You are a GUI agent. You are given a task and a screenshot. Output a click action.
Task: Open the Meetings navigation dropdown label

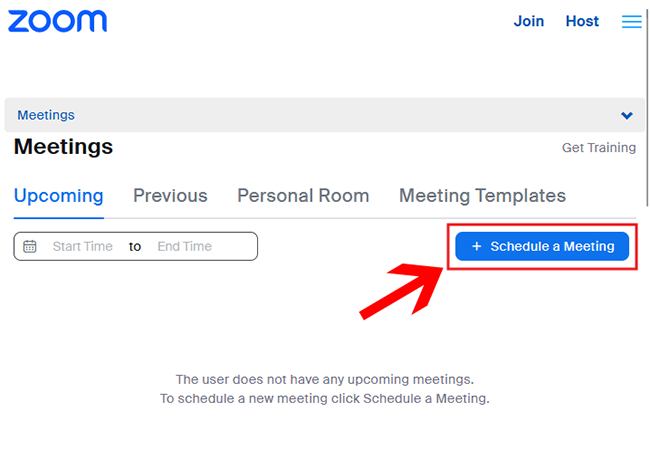[x=46, y=116]
